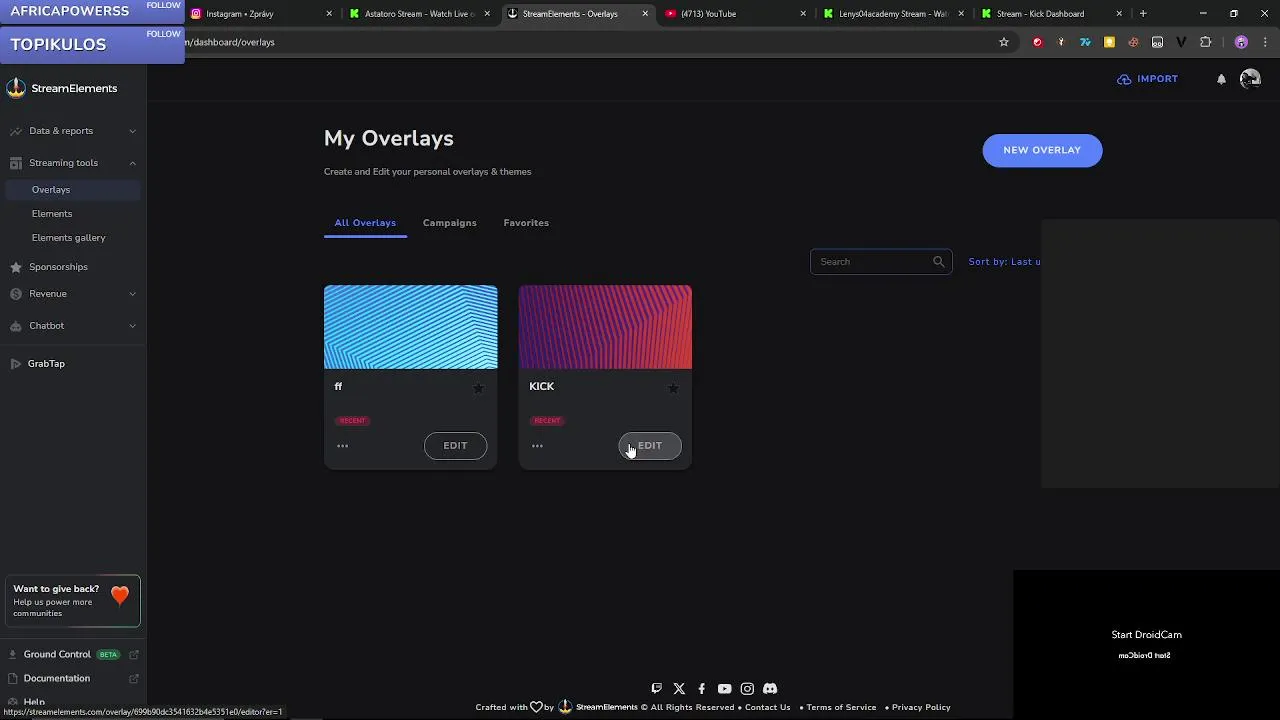1280x720 pixels.
Task: Favorite the ff overlay with its star
Action: click(x=478, y=388)
